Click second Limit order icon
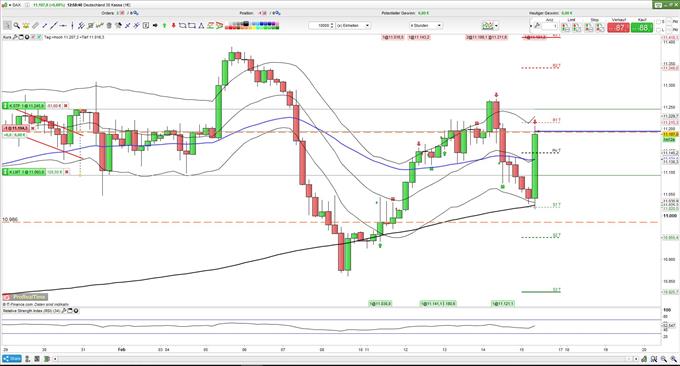The height and width of the screenshot is (366, 680). coord(577,28)
